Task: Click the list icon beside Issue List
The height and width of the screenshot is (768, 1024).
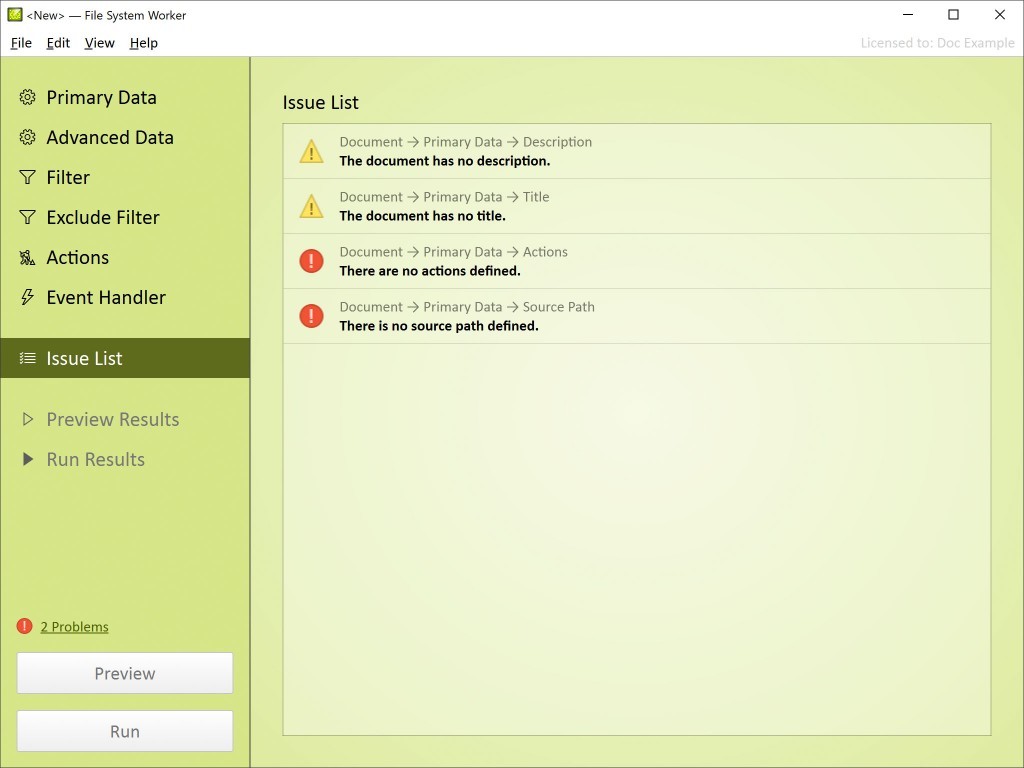Action: coord(27,358)
